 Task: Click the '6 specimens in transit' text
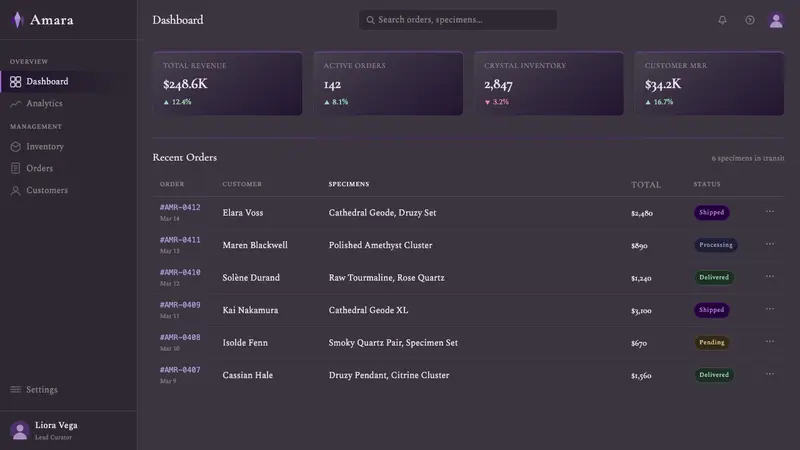748,159
